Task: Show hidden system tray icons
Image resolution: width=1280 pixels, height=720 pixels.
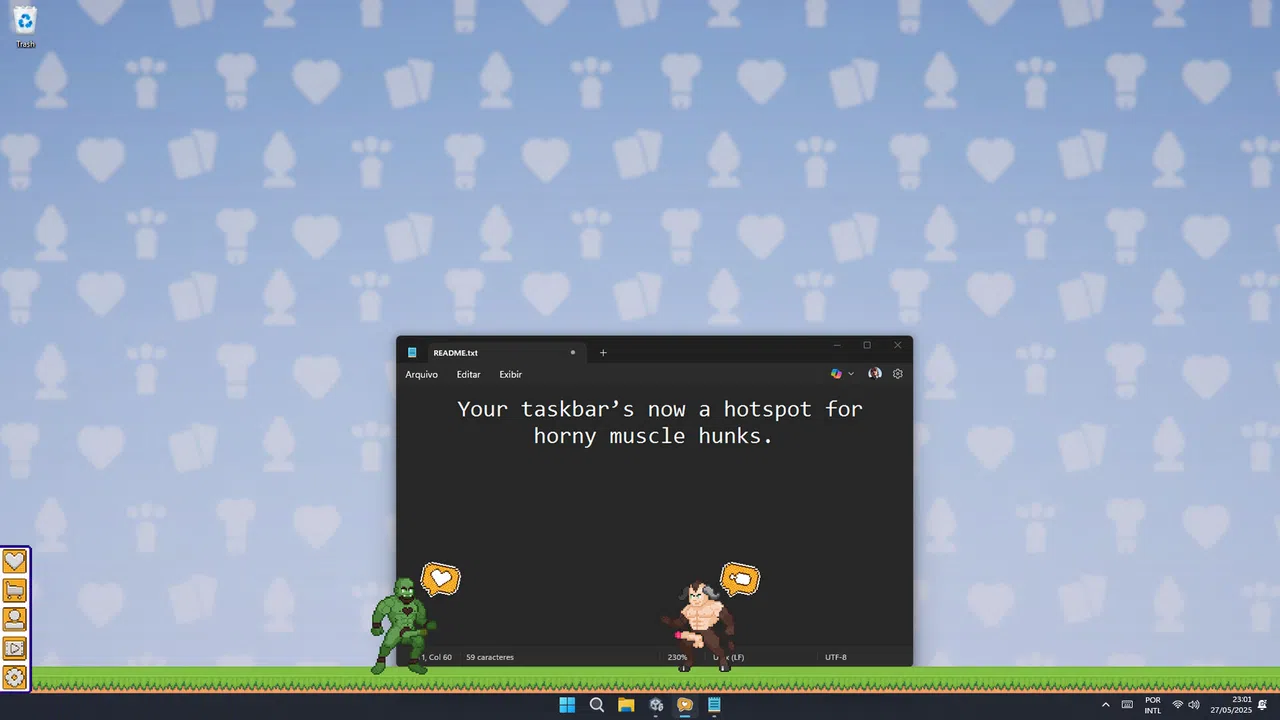Action: point(1105,705)
